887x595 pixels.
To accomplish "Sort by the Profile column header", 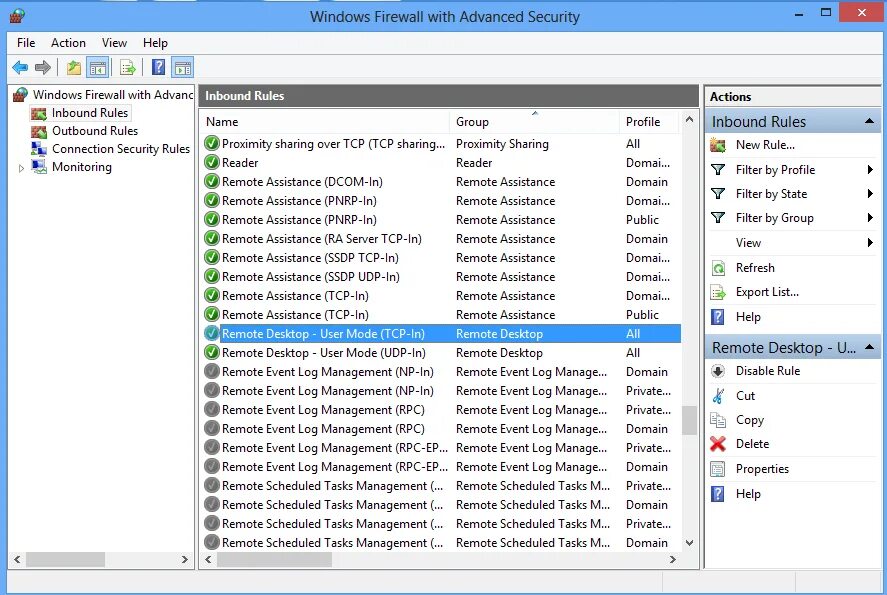I will tap(651, 122).
